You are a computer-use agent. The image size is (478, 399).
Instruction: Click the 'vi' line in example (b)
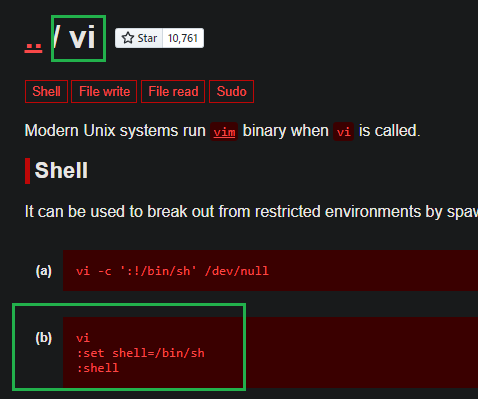tap(83, 338)
